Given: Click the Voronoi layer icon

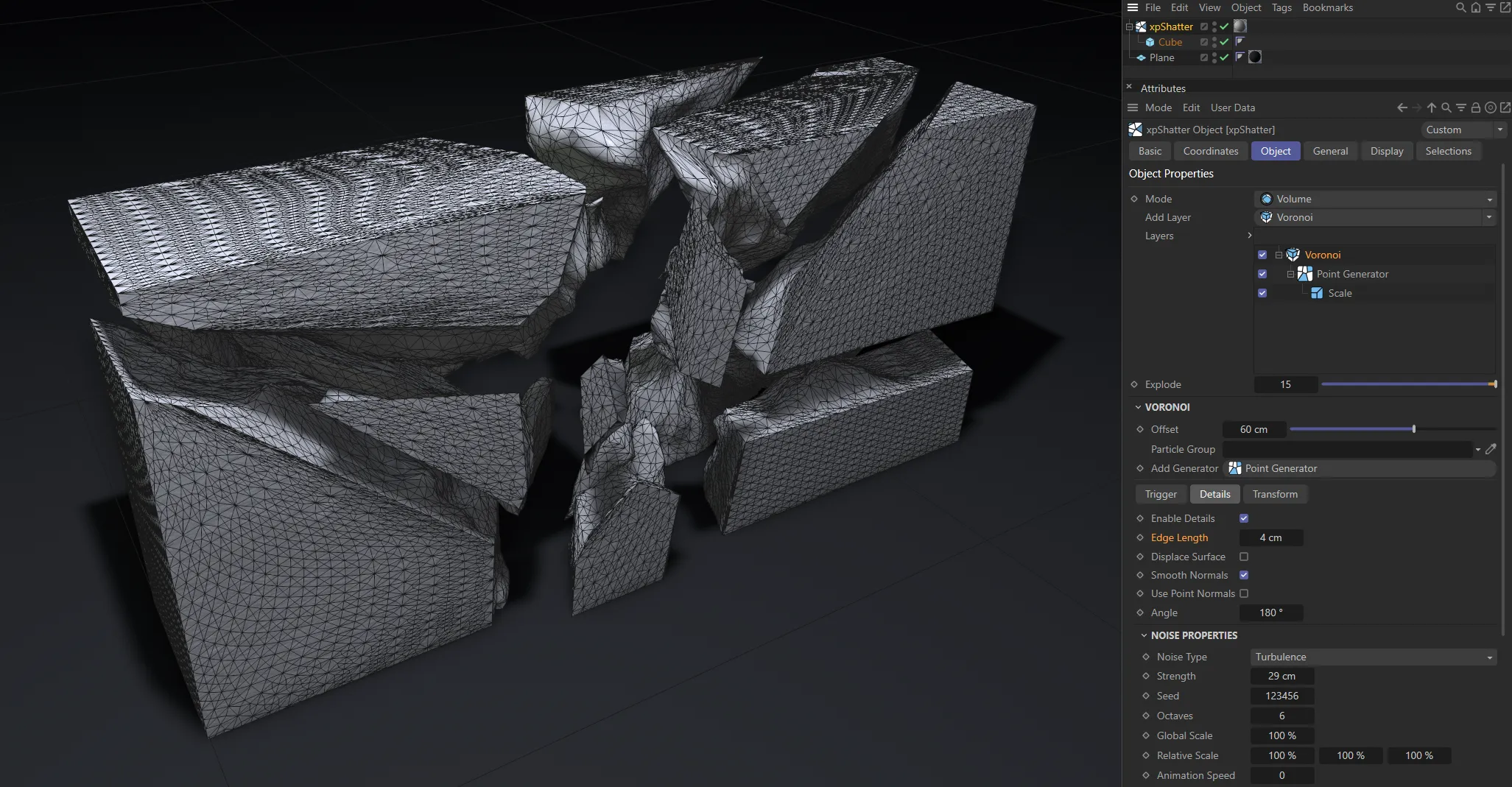Looking at the screenshot, I should pos(1293,255).
